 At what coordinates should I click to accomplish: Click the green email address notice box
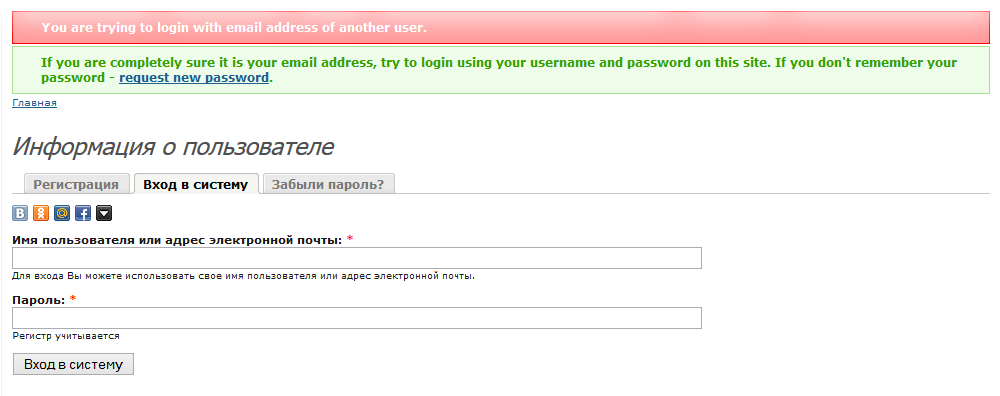click(501, 70)
